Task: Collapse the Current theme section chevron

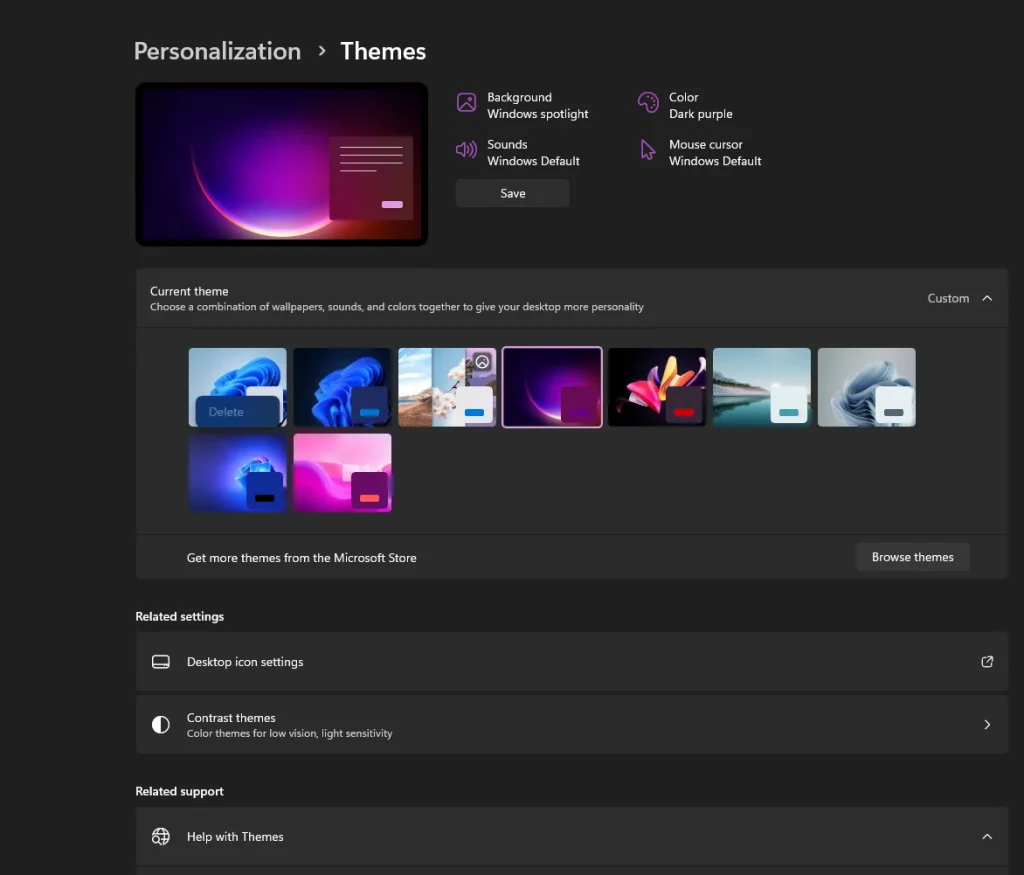Action: tap(987, 298)
